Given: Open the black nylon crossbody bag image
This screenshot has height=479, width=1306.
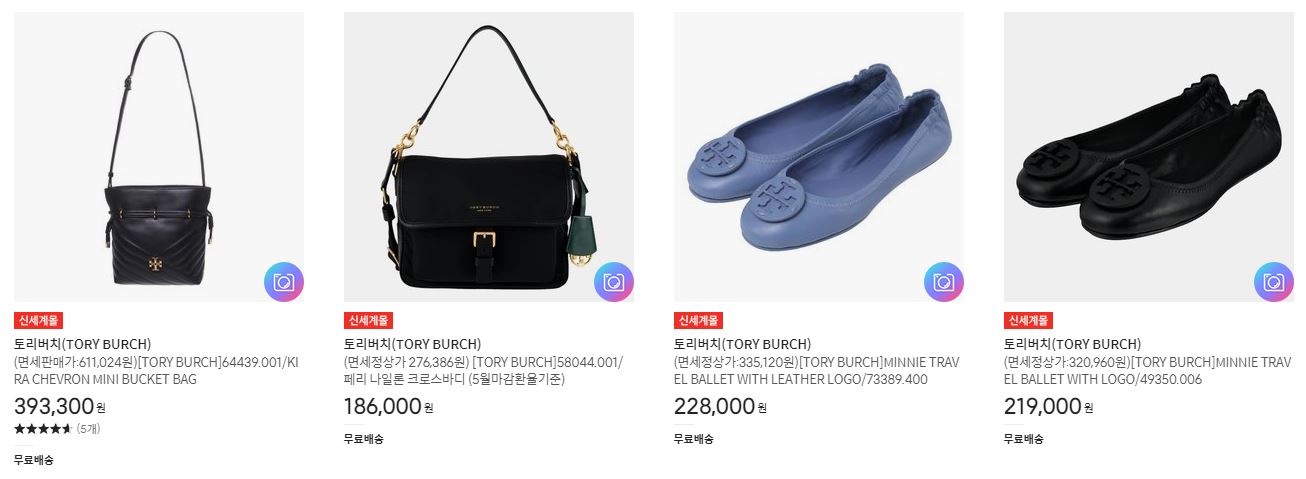Looking at the screenshot, I should [489, 157].
